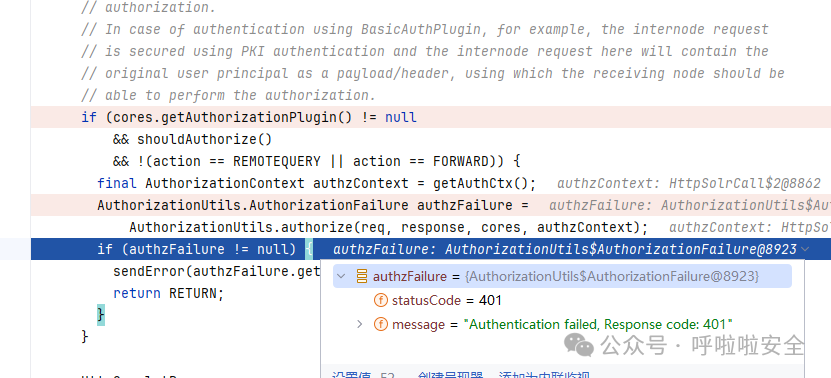The height and width of the screenshot is (378, 831).
Task: Expand the message field node
Action: click(x=360, y=324)
